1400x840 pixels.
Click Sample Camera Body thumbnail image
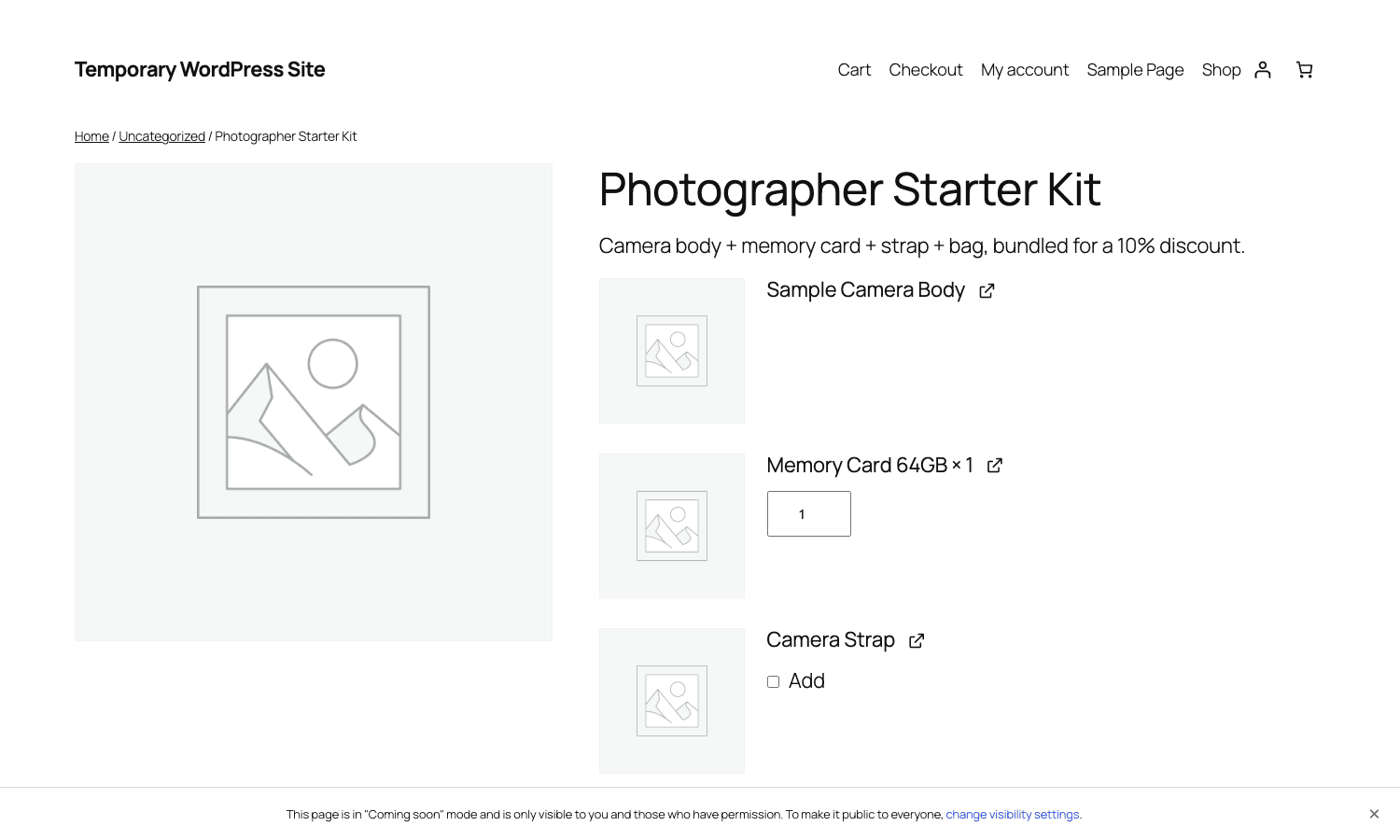[672, 351]
